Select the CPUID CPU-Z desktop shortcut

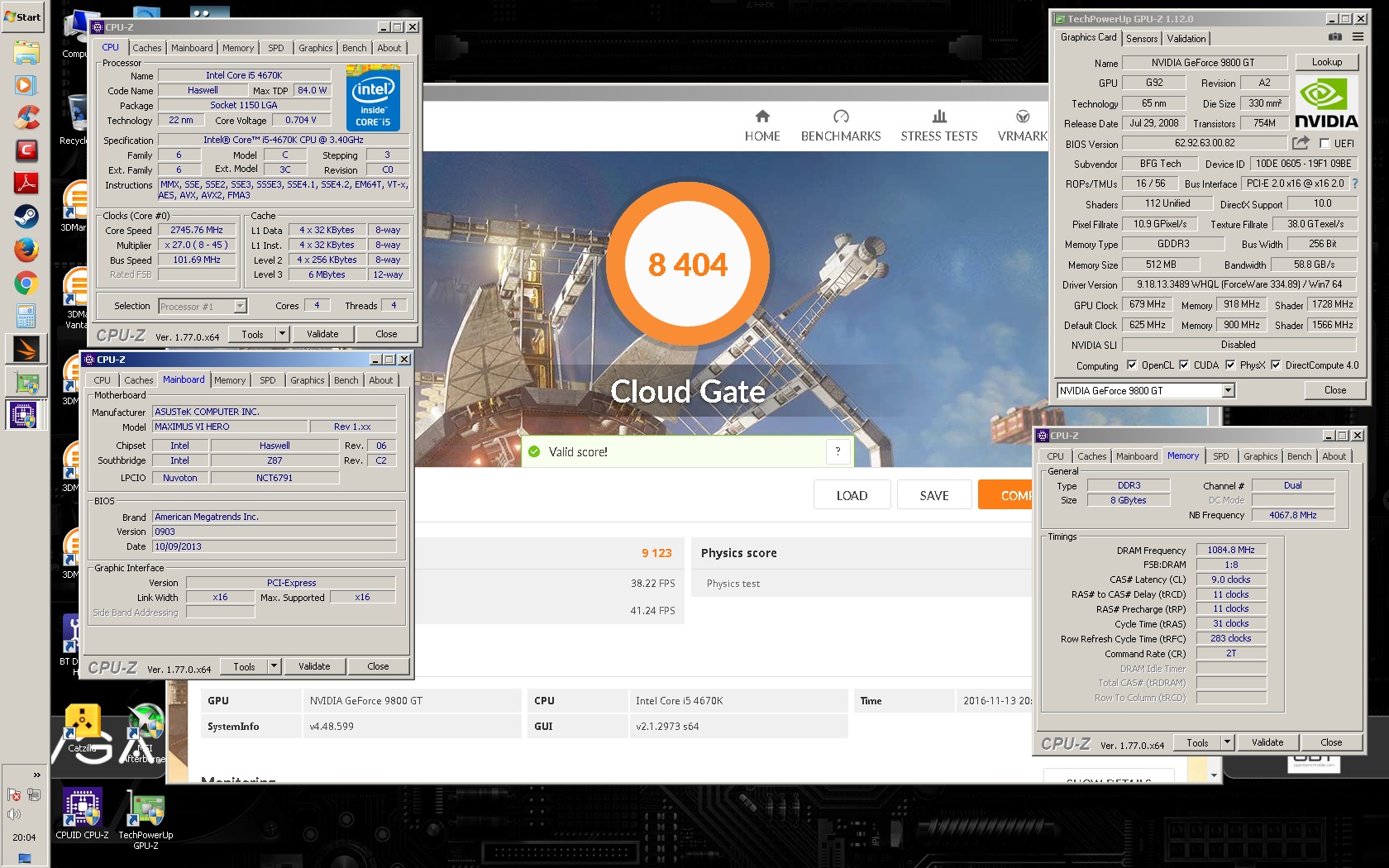point(82,814)
